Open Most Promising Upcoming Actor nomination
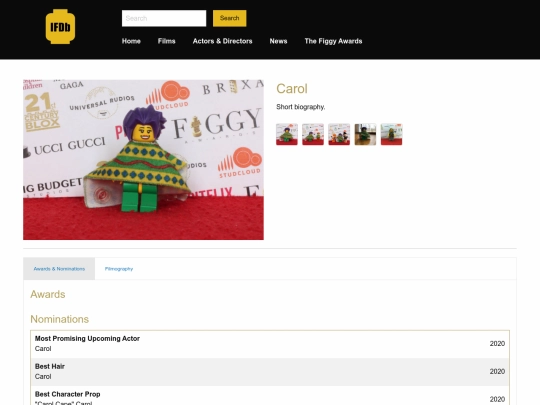 coord(270,344)
